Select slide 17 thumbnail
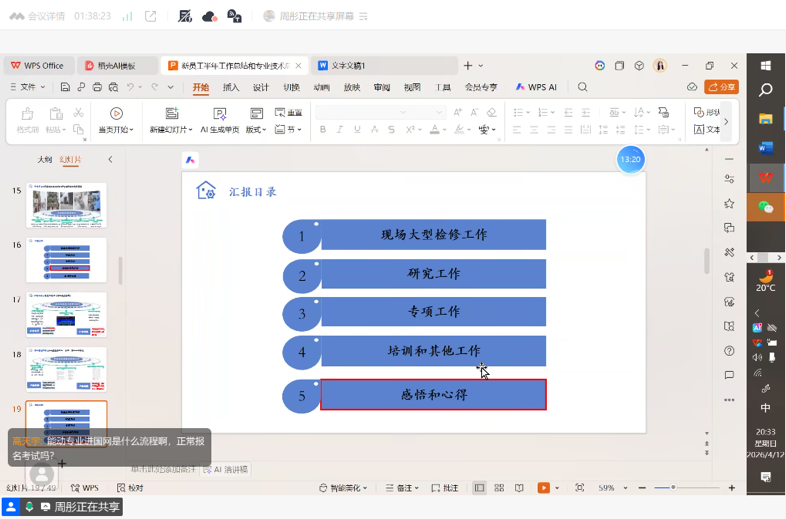 tap(66, 314)
